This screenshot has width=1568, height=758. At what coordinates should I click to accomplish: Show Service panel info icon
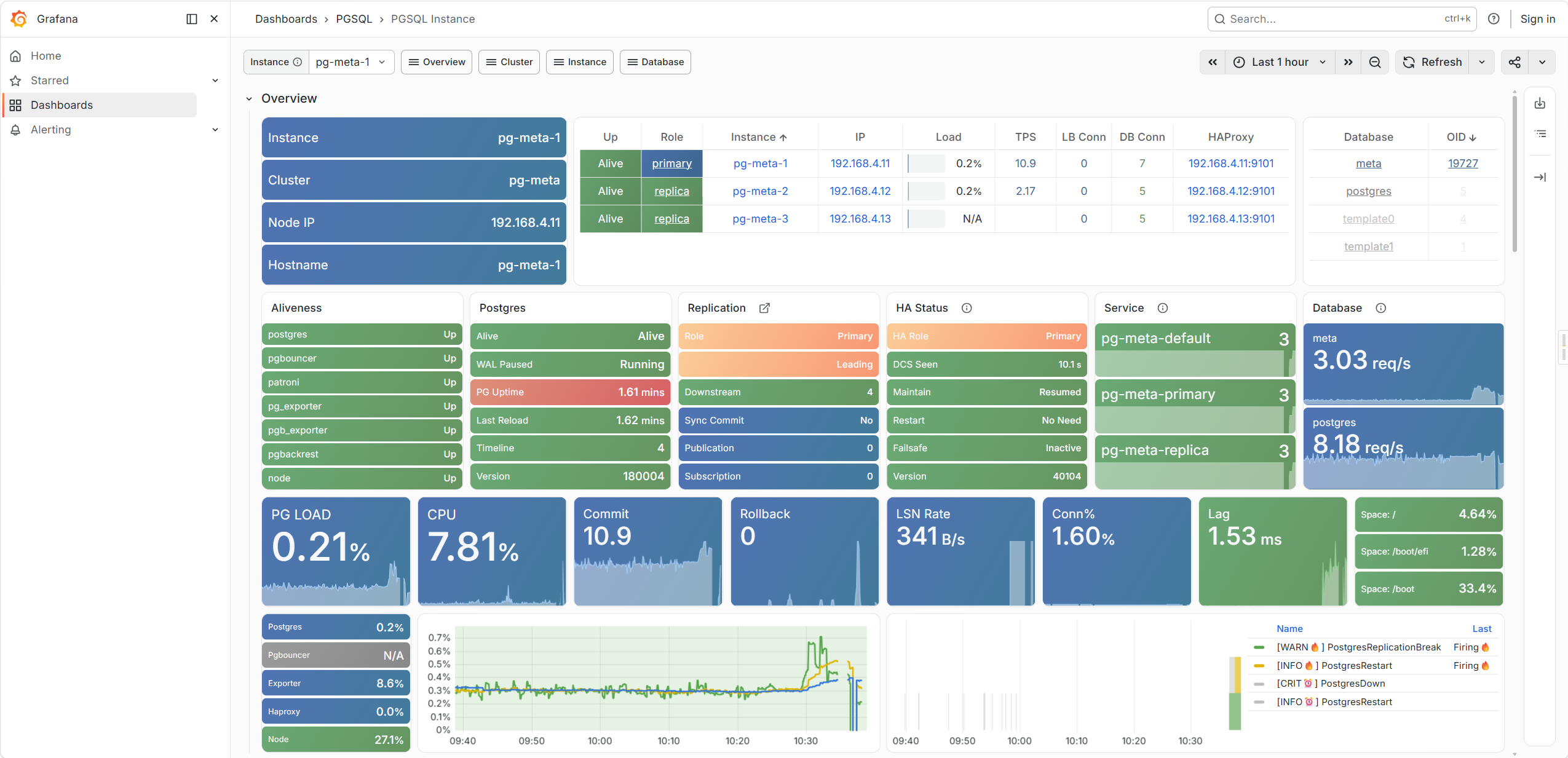[1162, 308]
